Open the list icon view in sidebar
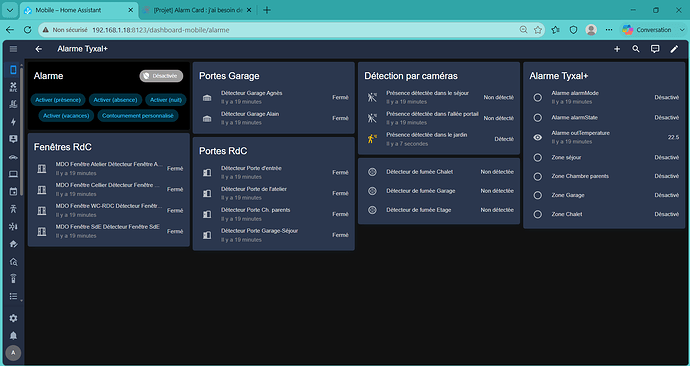Image resolution: width=690 pixels, height=366 pixels. coord(13,296)
